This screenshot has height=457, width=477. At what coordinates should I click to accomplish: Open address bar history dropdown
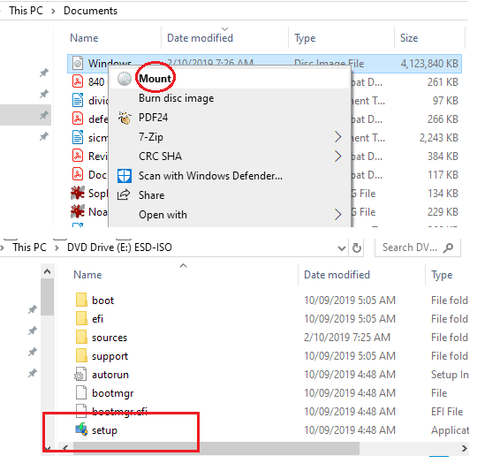[x=341, y=248]
